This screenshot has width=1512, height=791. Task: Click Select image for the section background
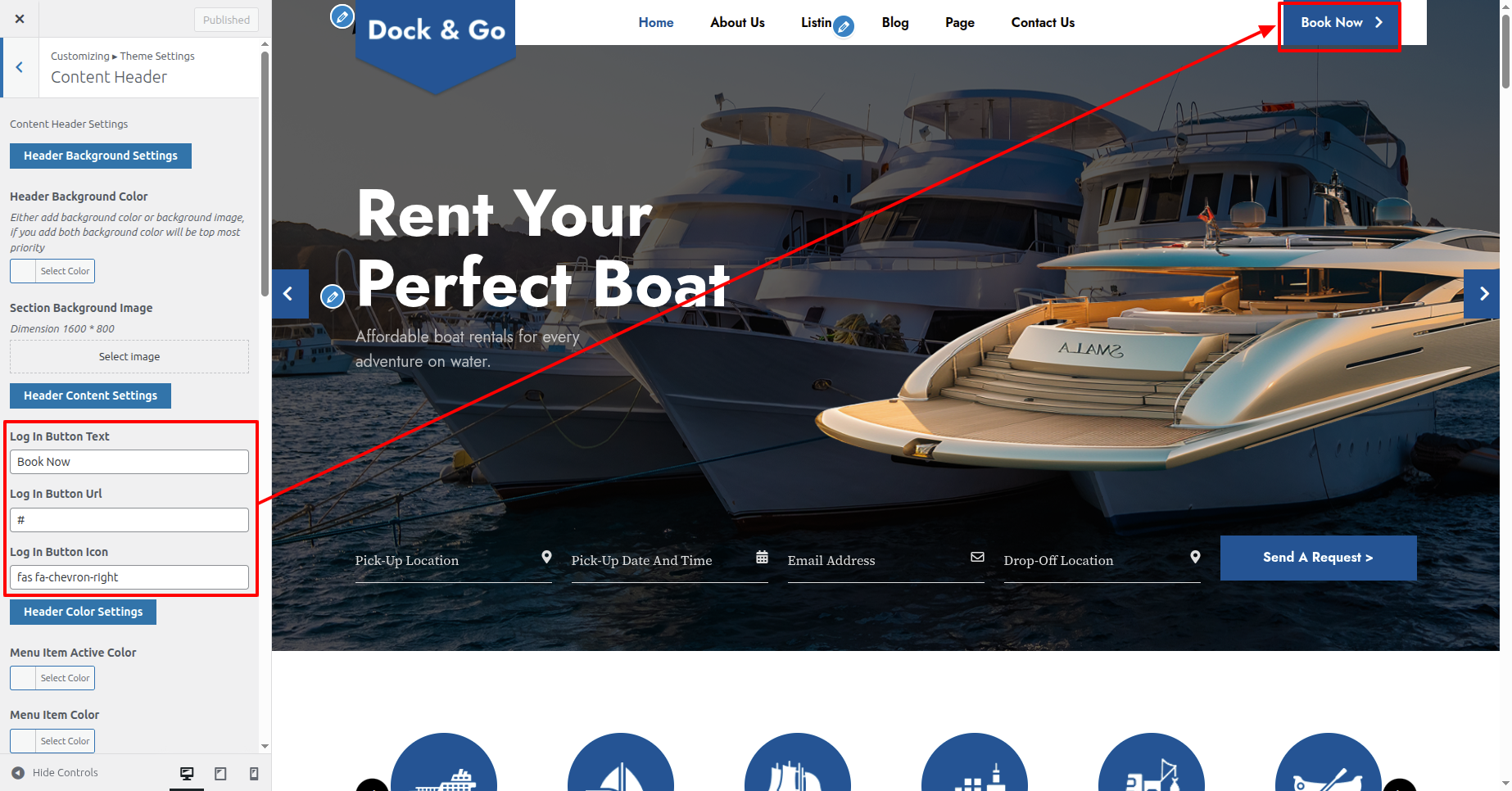tap(129, 357)
